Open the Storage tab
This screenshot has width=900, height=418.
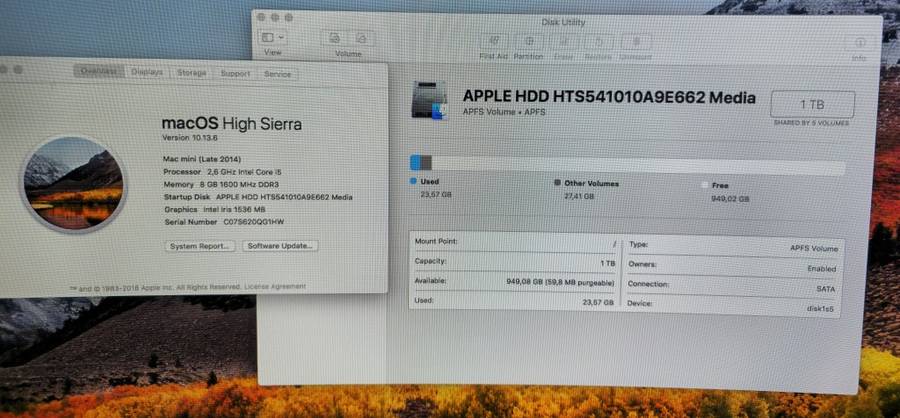191,73
